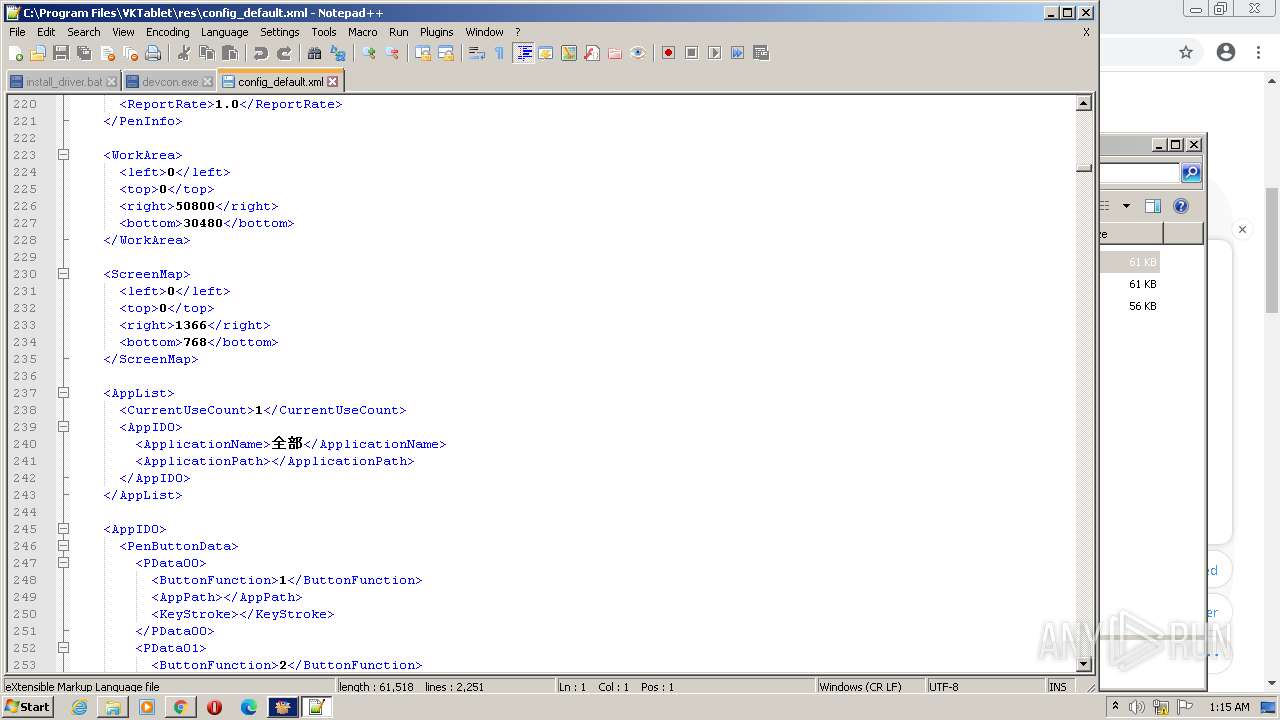Viewport: 1280px width, 720px height.
Task: Click the vertical scrollbar up arrow
Action: [x=1084, y=103]
